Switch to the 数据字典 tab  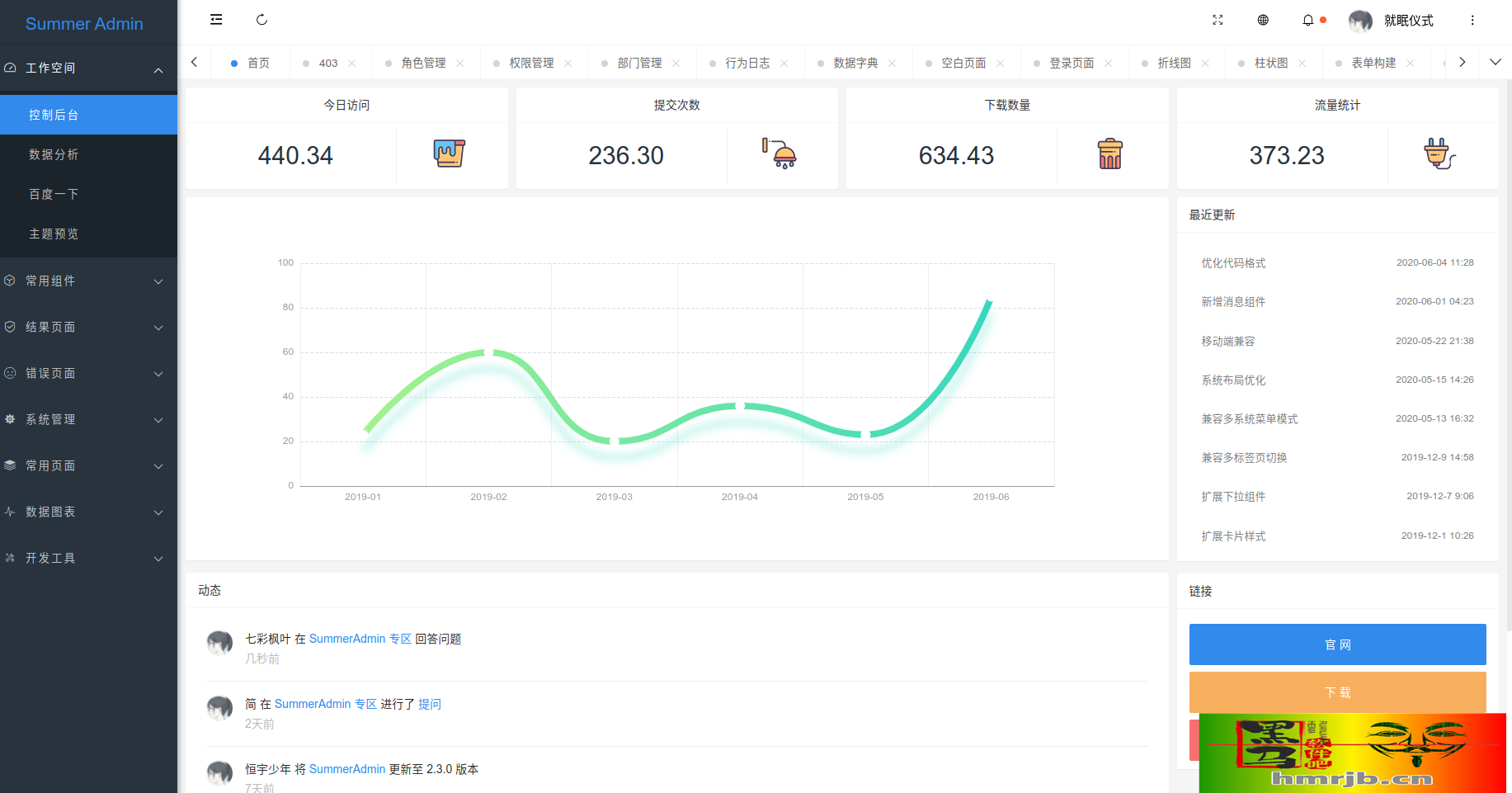856,63
